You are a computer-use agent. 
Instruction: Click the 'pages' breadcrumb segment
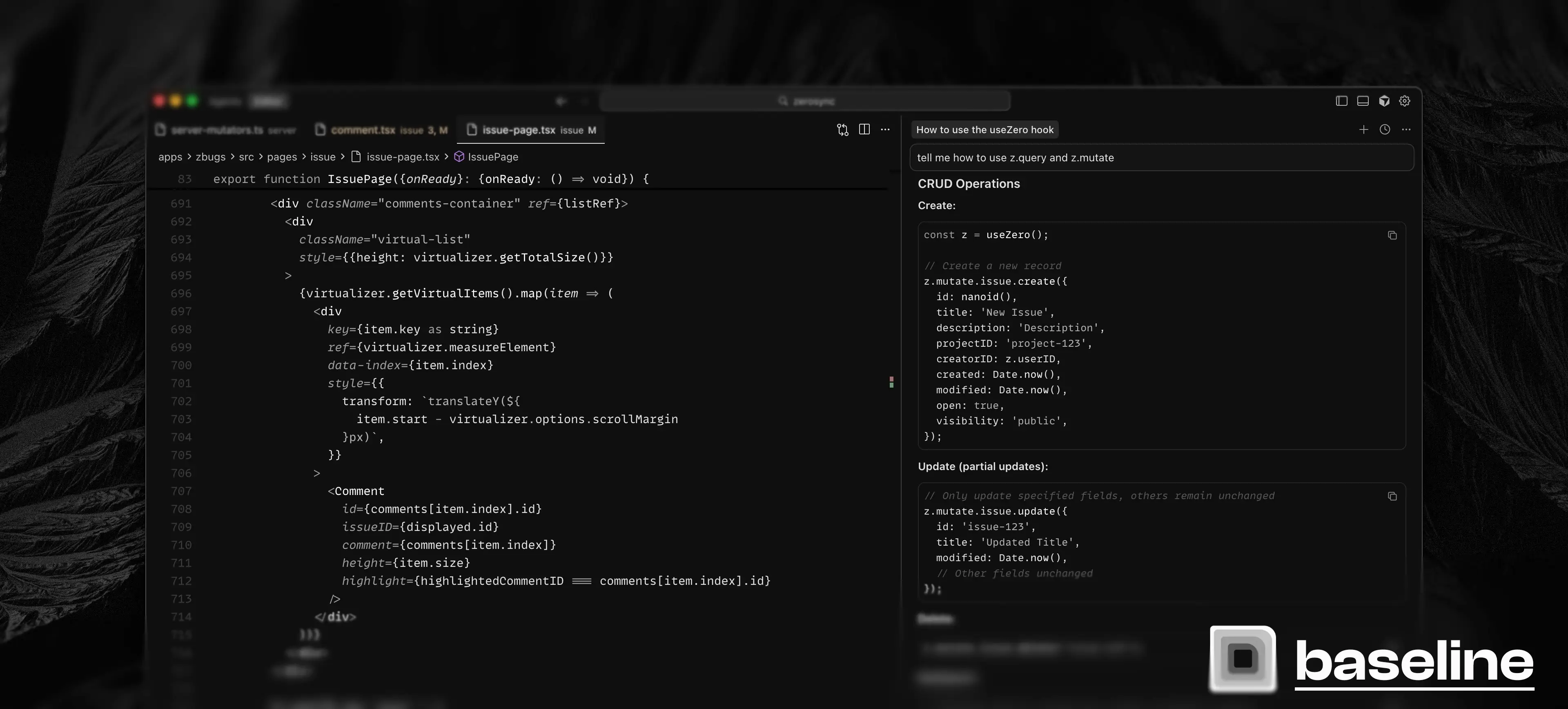(282, 157)
